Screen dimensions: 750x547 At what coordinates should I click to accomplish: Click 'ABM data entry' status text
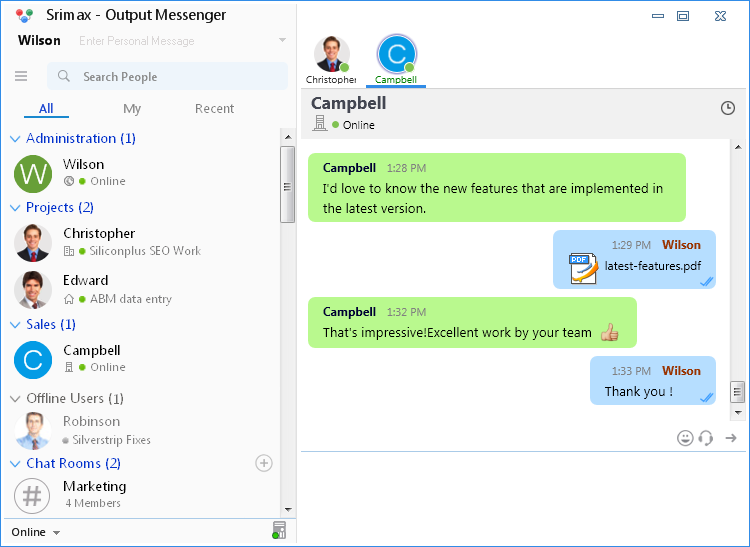click(131, 299)
